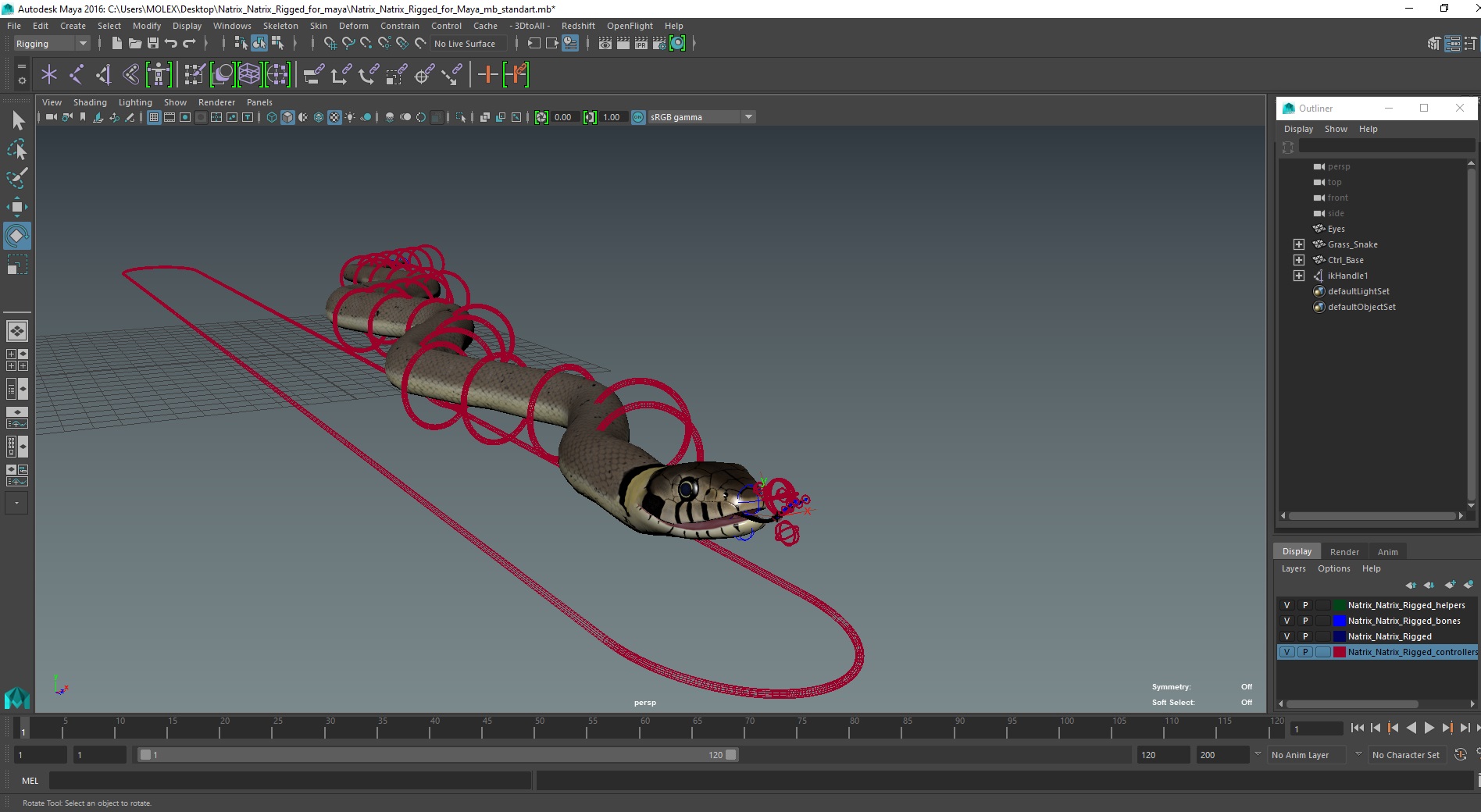Viewport: 1481px width, 812px height.
Task: Click the Parent constraint shelf icon
Action: pyautogui.click(x=315, y=75)
